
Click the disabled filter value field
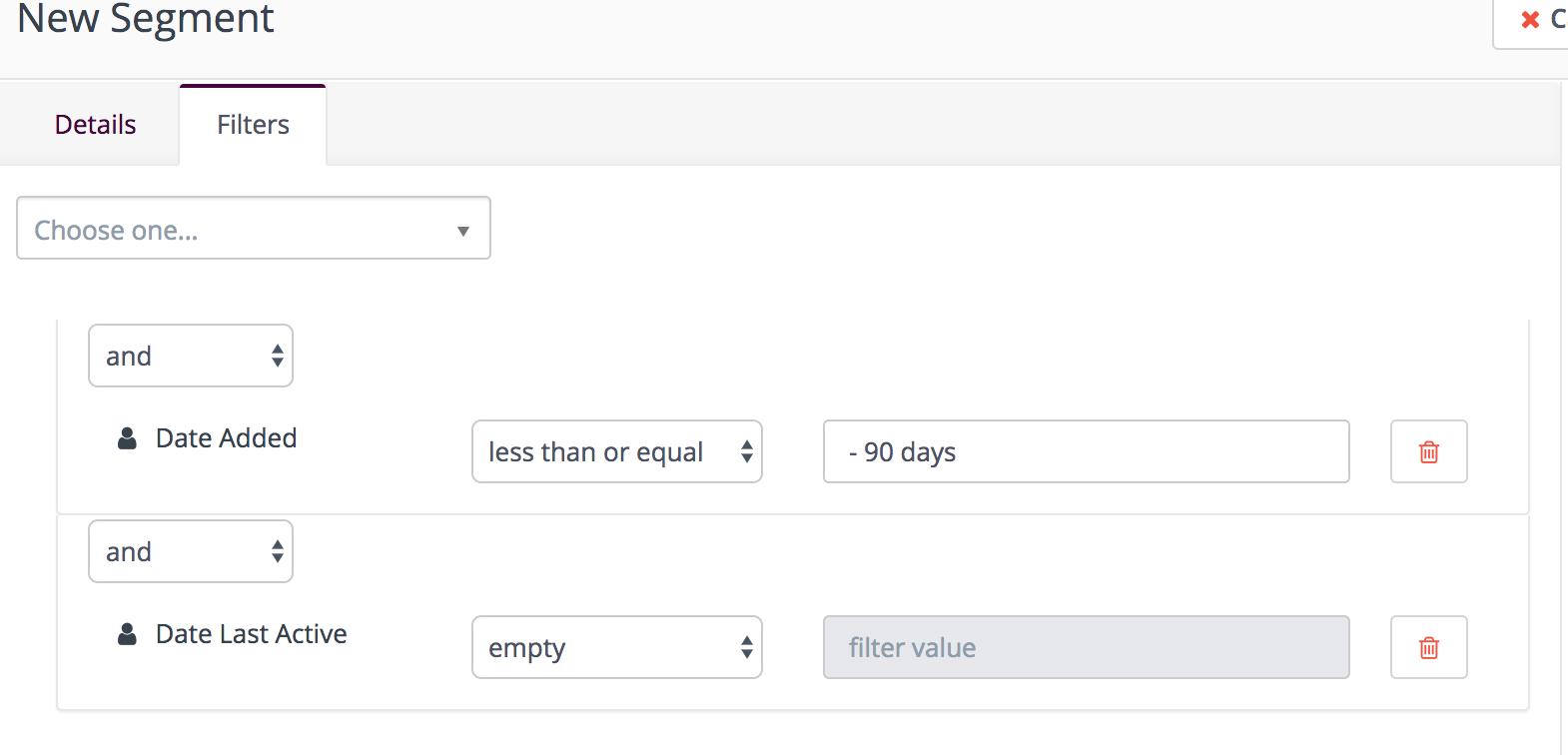[x=1087, y=647]
